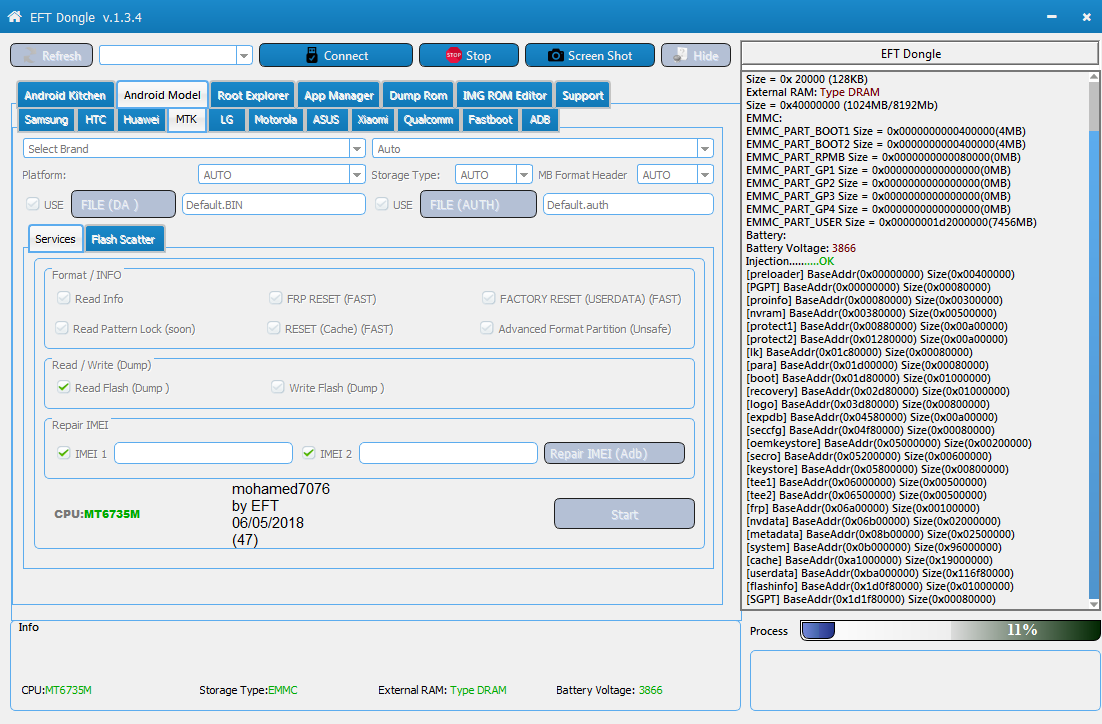Select the Qualcomm tab
1102x724 pixels.
[429, 119]
